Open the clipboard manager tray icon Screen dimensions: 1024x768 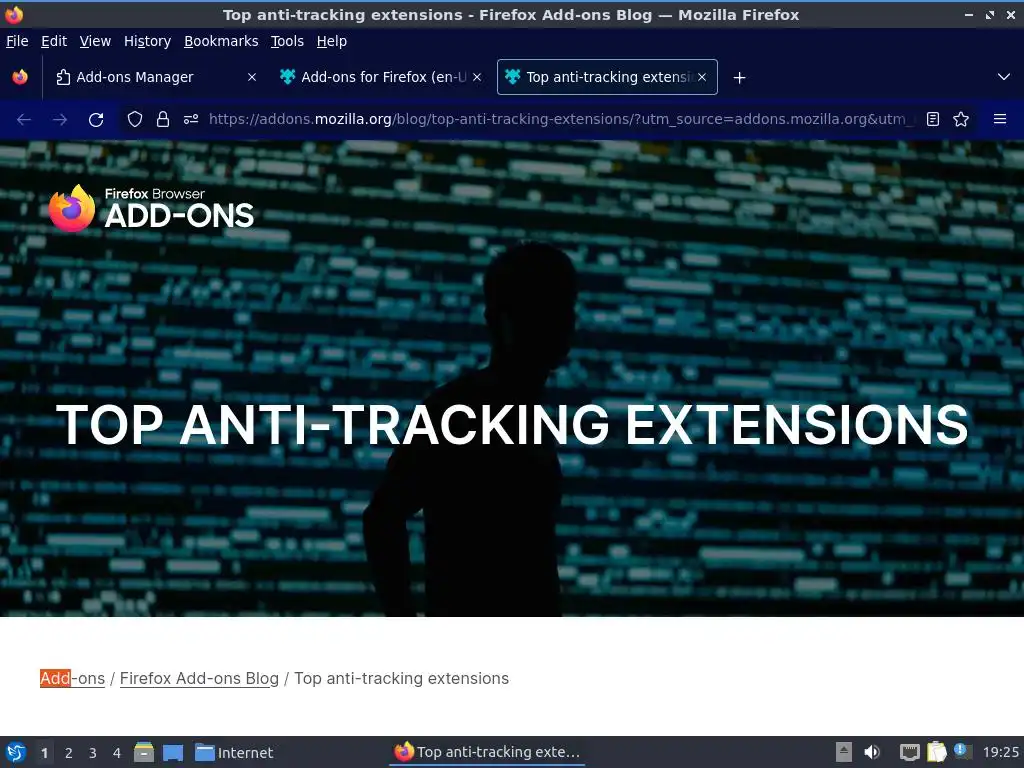pos(936,752)
